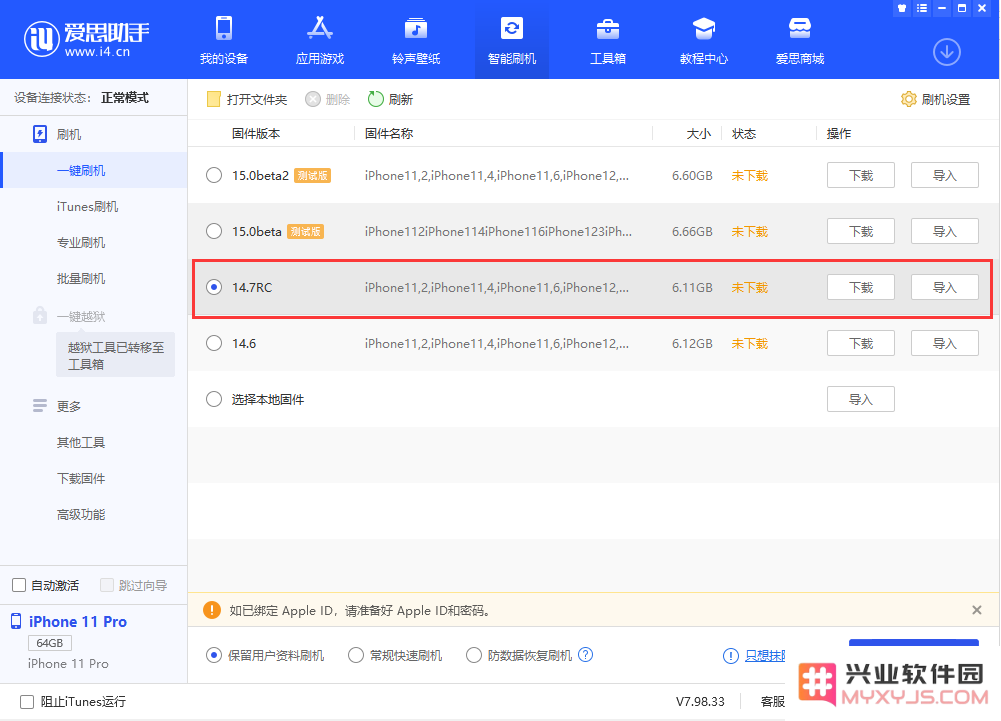
Task: Click the 测试版 tag on the 15.0beta2 row
Action: pyautogui.click(x=312, y=176)
